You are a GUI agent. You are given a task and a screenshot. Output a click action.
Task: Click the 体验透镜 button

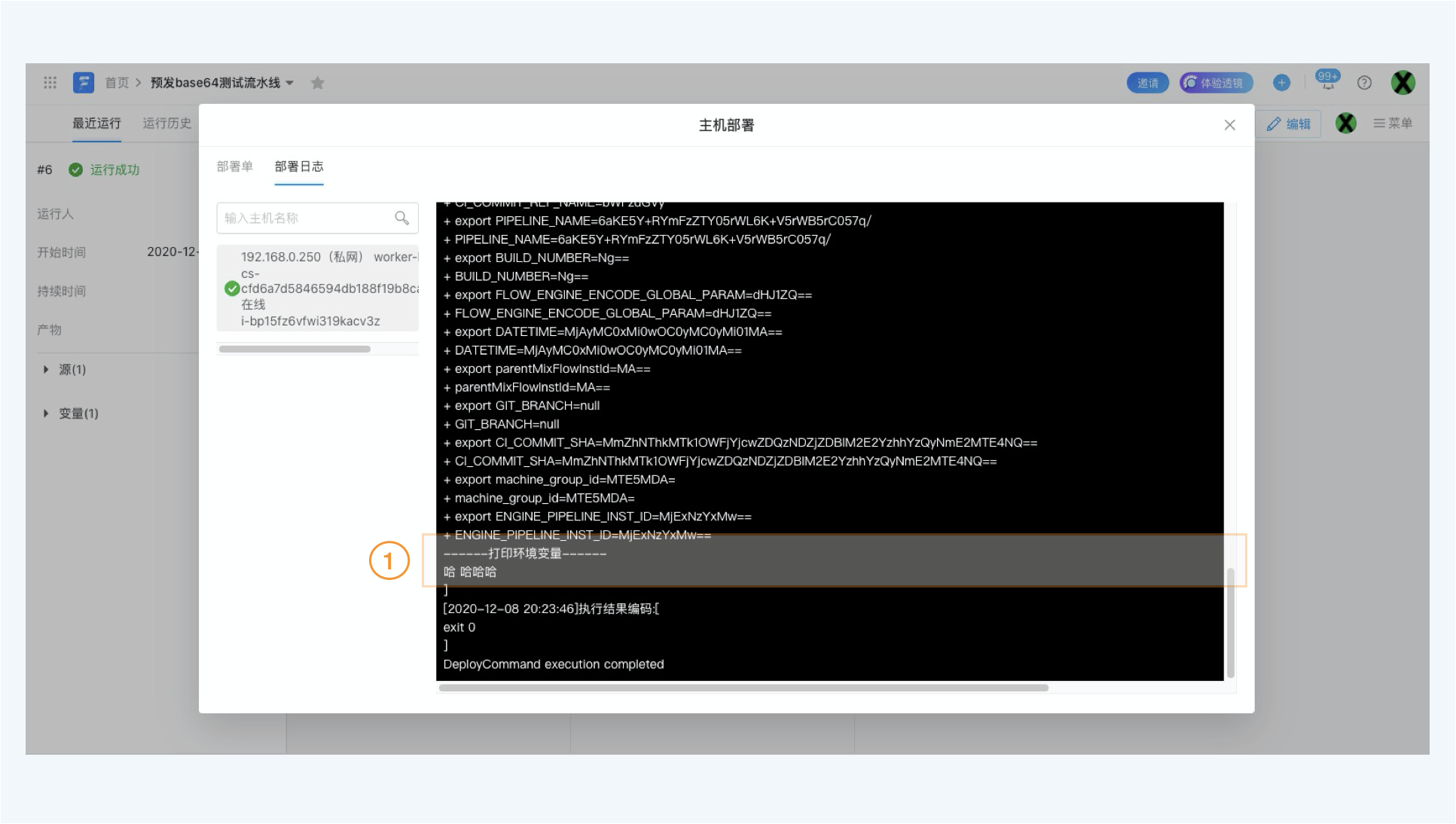point(1216,83)
